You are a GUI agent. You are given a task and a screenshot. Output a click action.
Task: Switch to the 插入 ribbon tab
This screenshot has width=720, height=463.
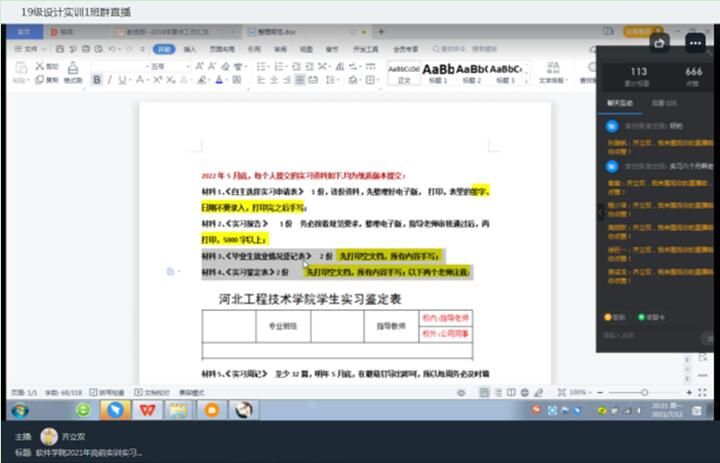pos(189,48)
